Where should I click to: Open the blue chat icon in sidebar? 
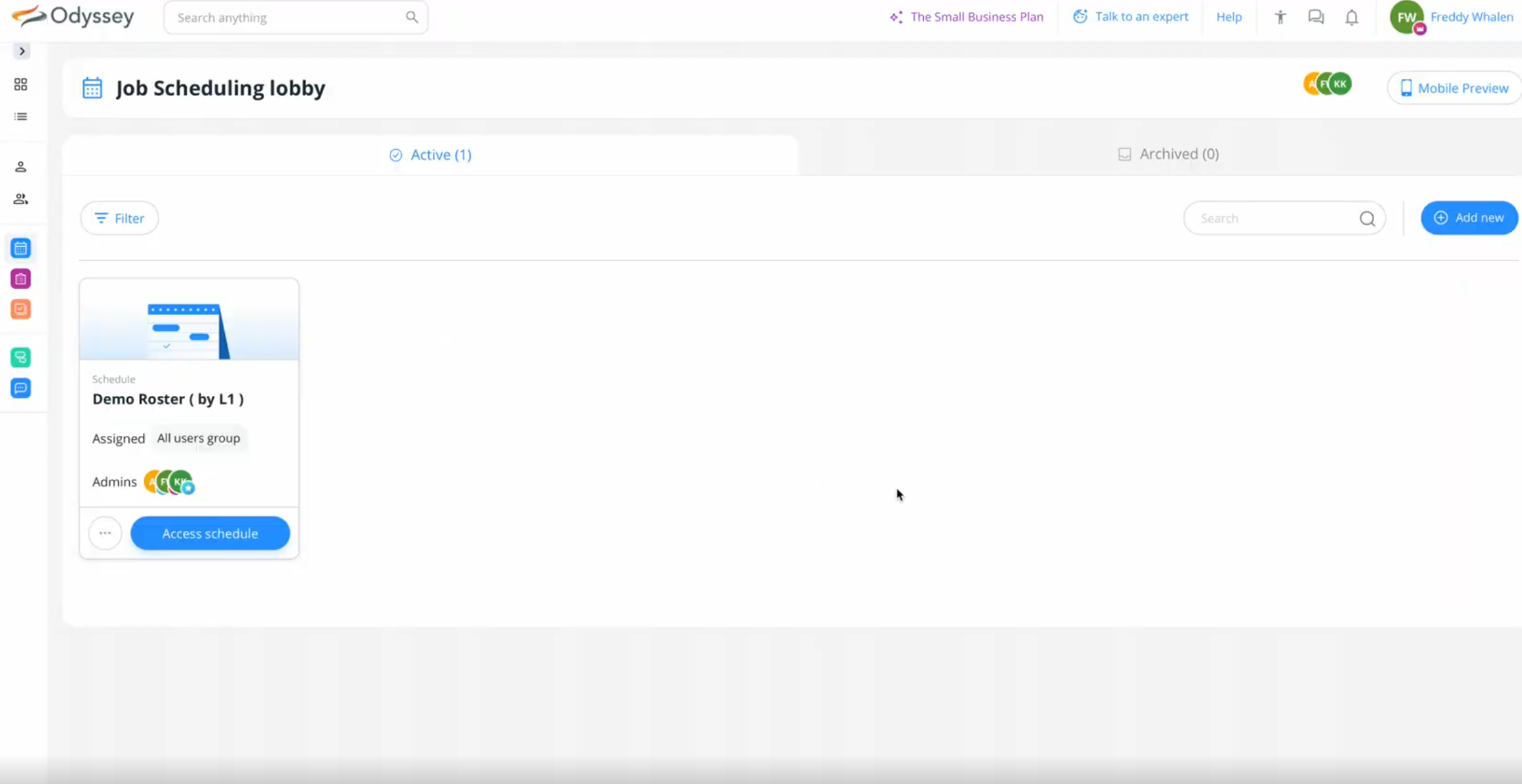pyautogui.click(x=21, y=388)
